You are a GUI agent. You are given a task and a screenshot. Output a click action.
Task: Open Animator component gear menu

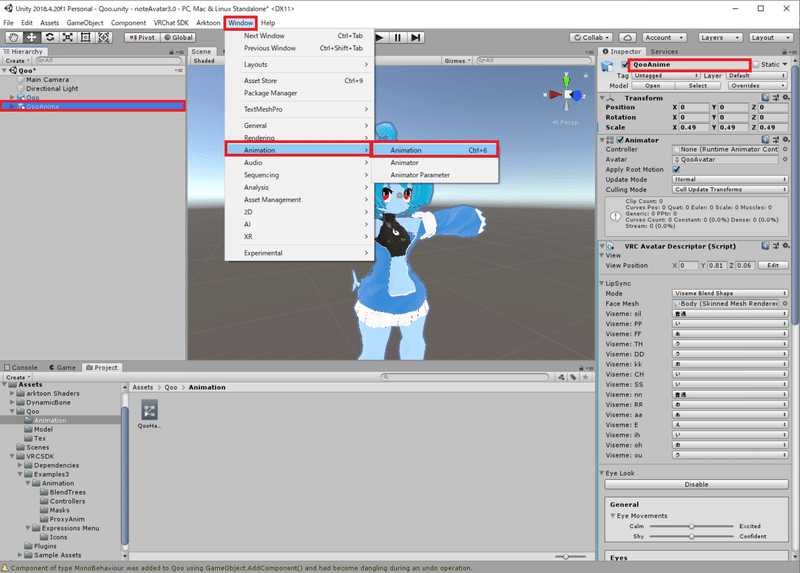[x=786, y=139]
